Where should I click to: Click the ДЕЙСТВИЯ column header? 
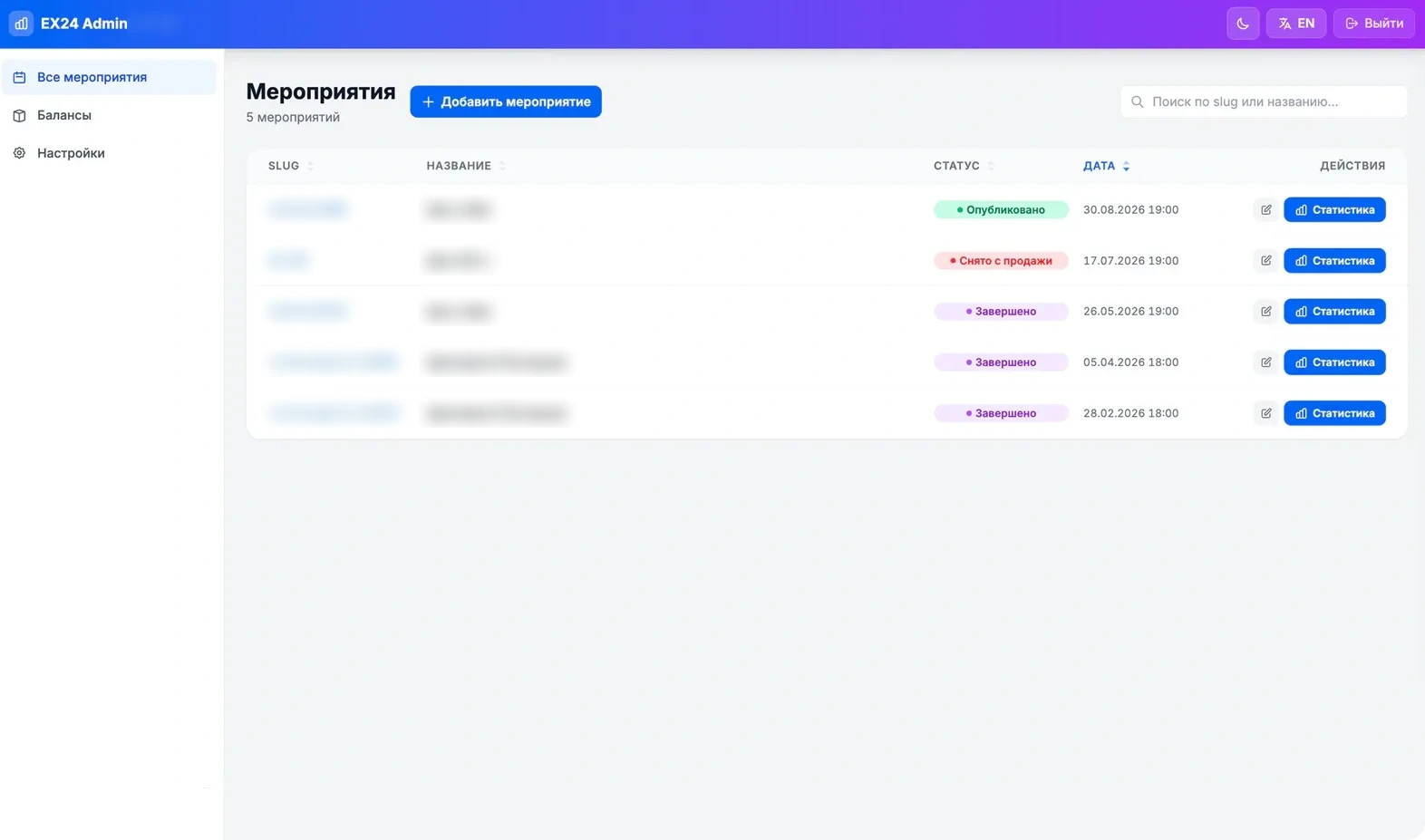coord(1352,166)
